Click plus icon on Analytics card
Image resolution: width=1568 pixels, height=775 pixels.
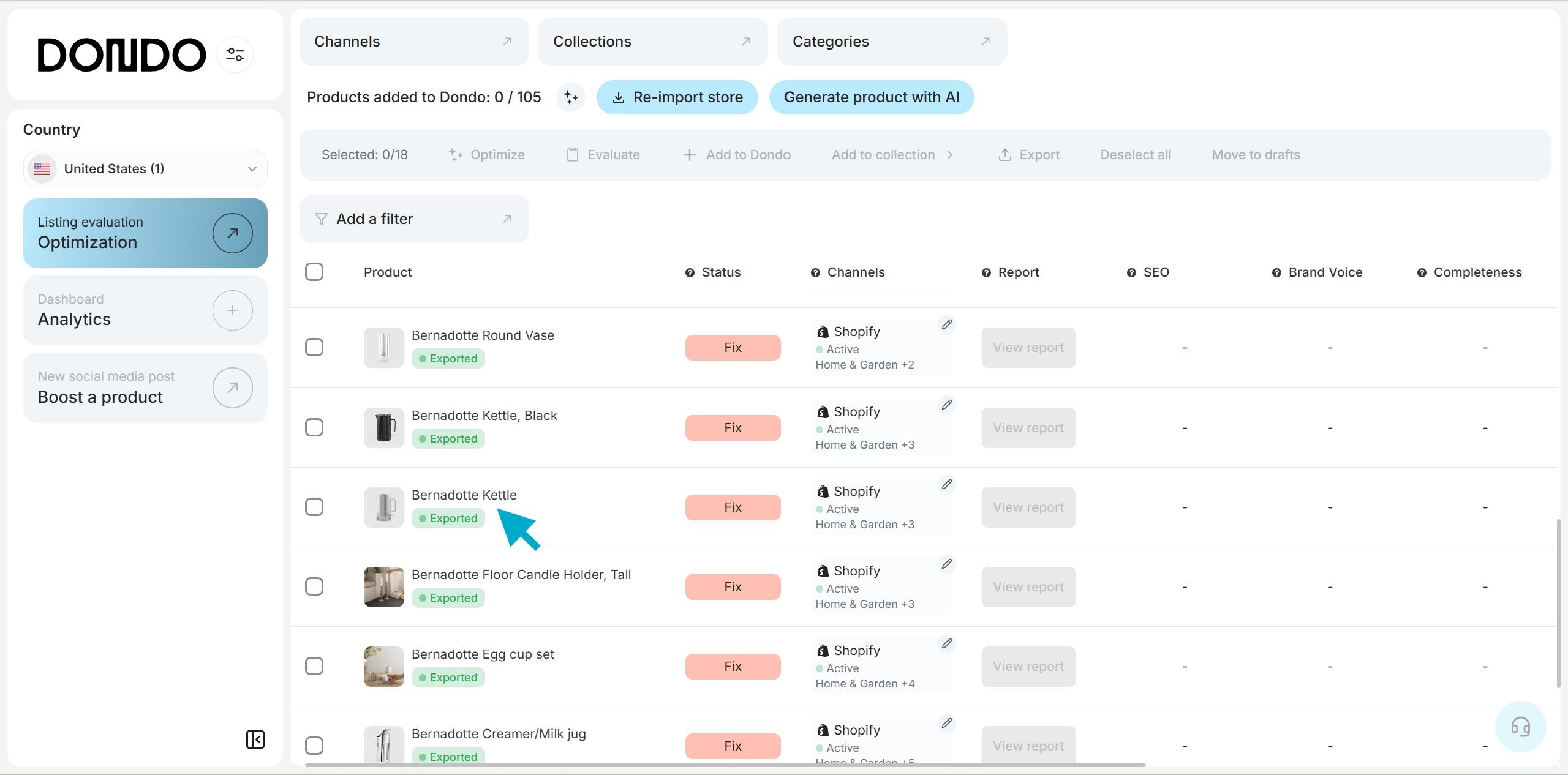(232, 310)
